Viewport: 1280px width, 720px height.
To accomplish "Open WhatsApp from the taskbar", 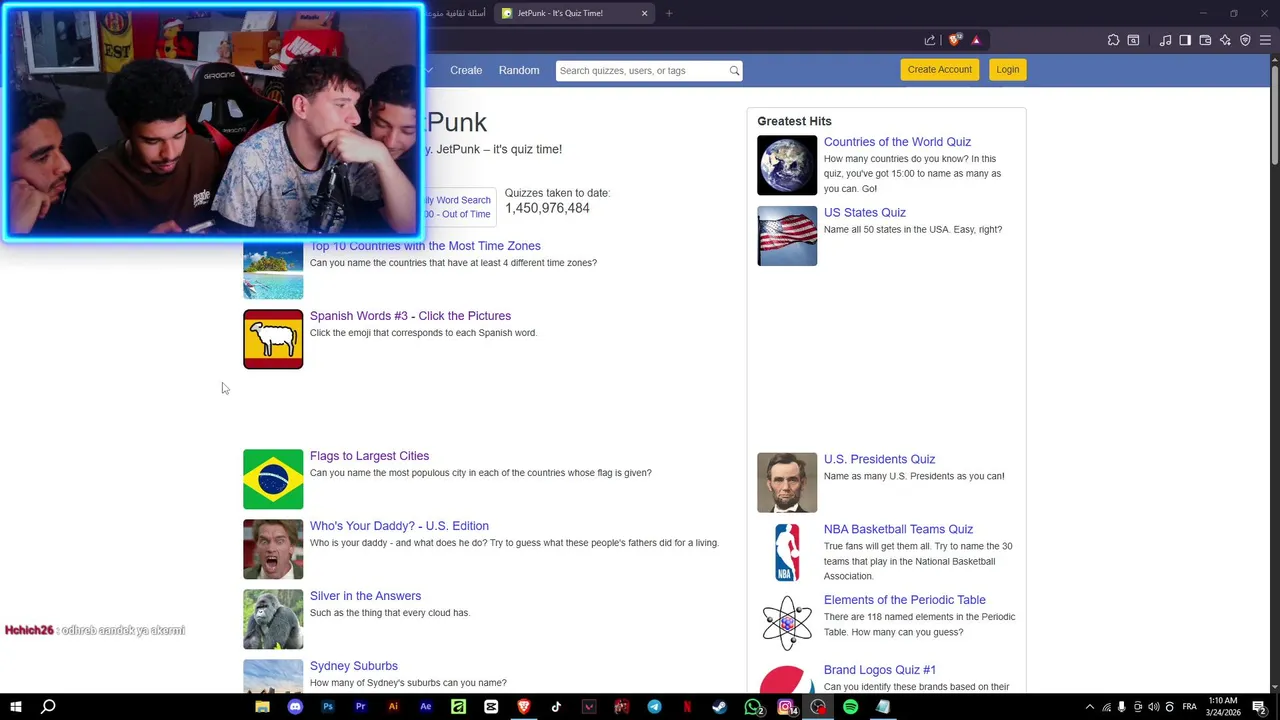I will tap(753, 707).
